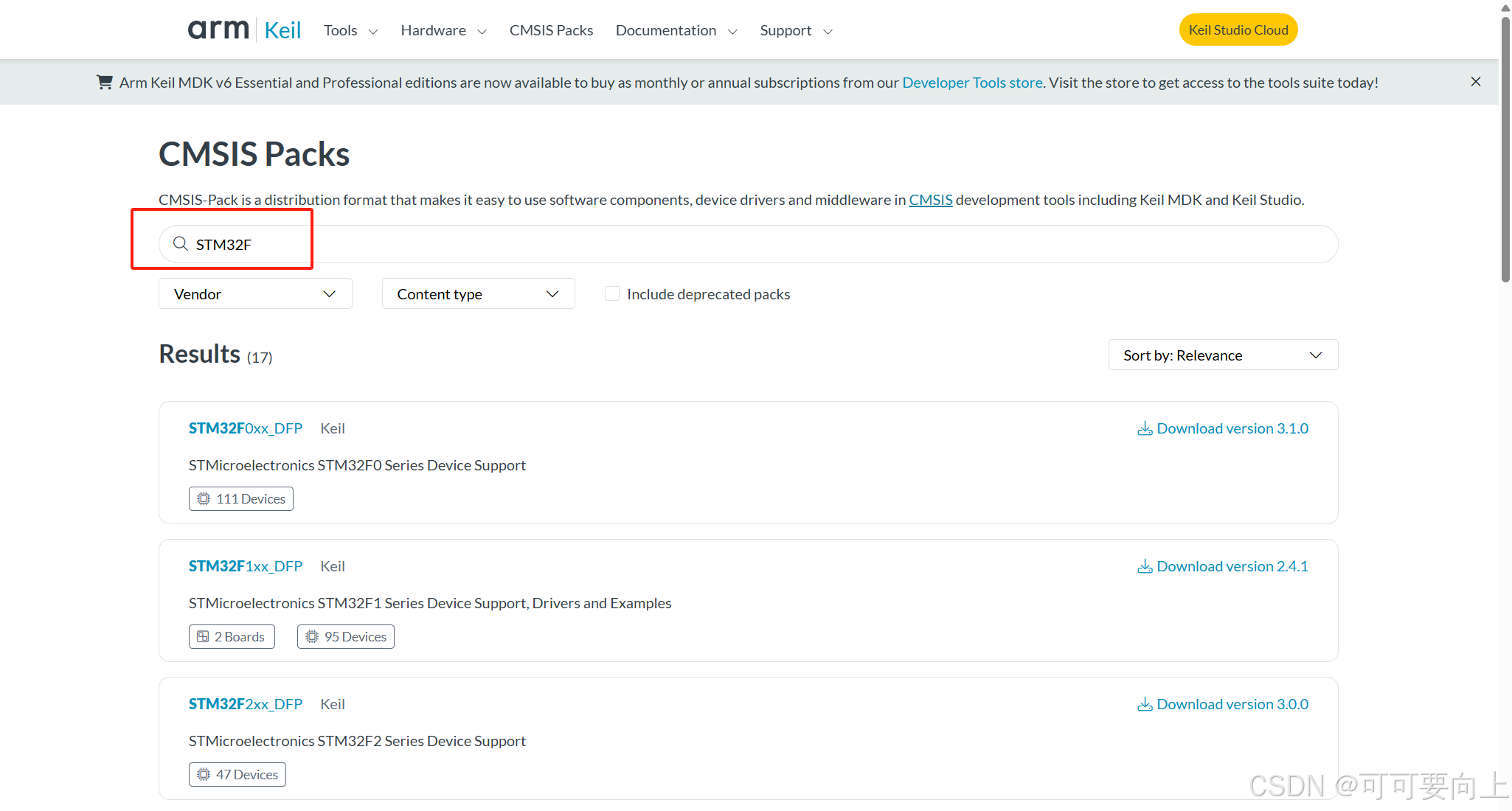Click the shopping cart icon in banner

pos(105,82)
